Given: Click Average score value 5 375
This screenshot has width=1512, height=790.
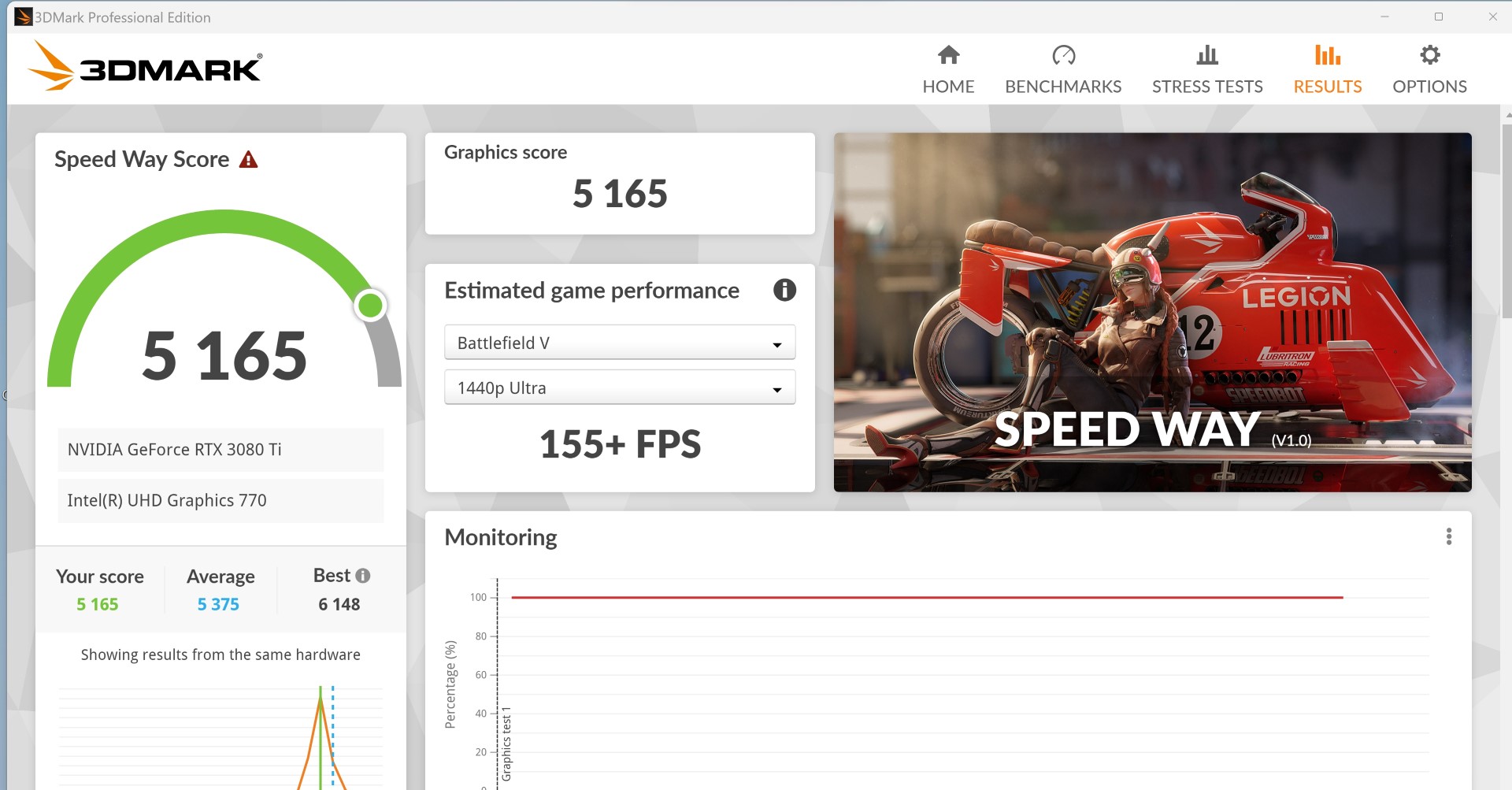Looking at the screenshot, I should click(x=218, y=604).
